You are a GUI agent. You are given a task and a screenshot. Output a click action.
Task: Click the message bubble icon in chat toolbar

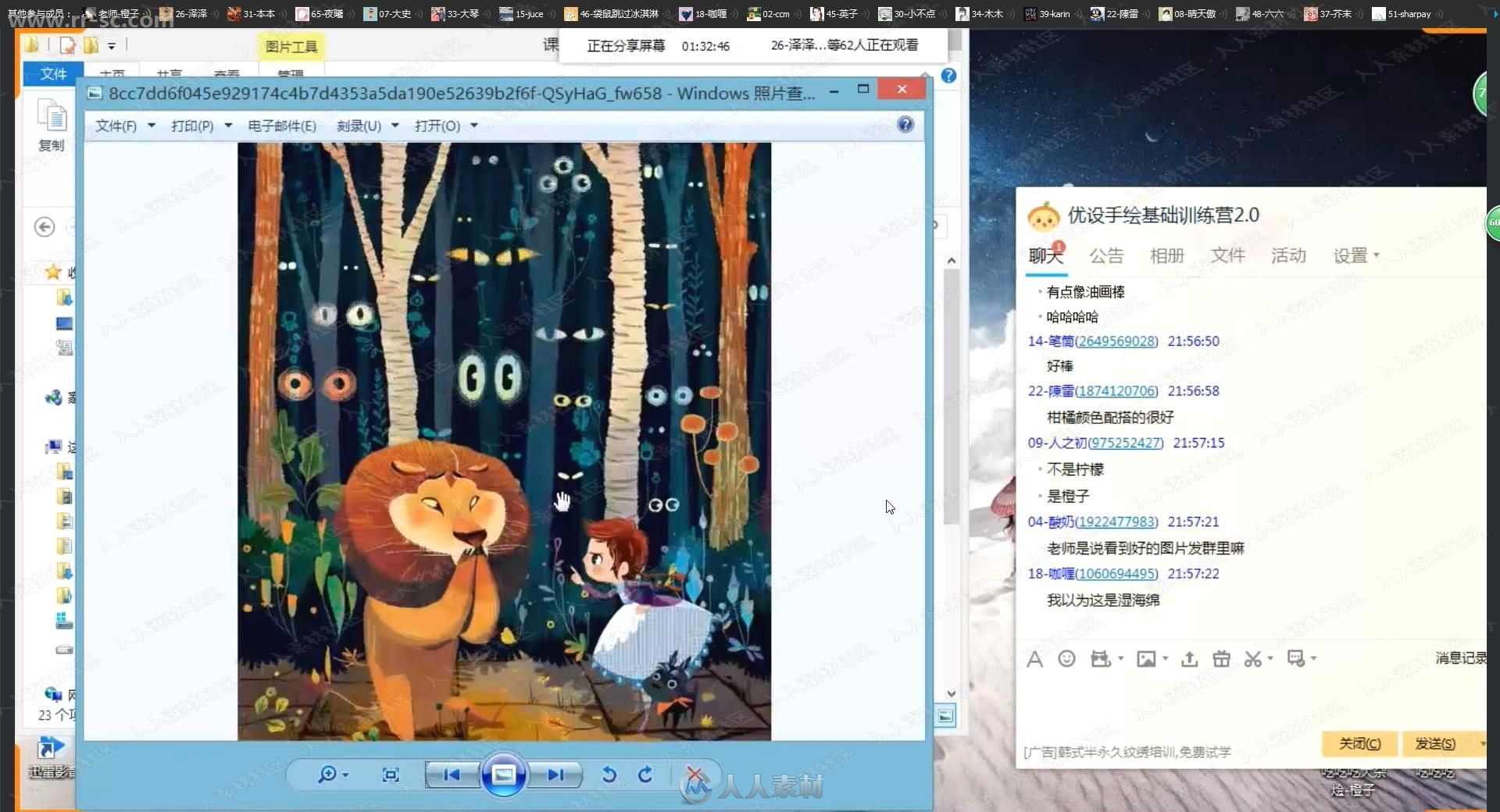pyautogui.click(x=1296, y=659)
